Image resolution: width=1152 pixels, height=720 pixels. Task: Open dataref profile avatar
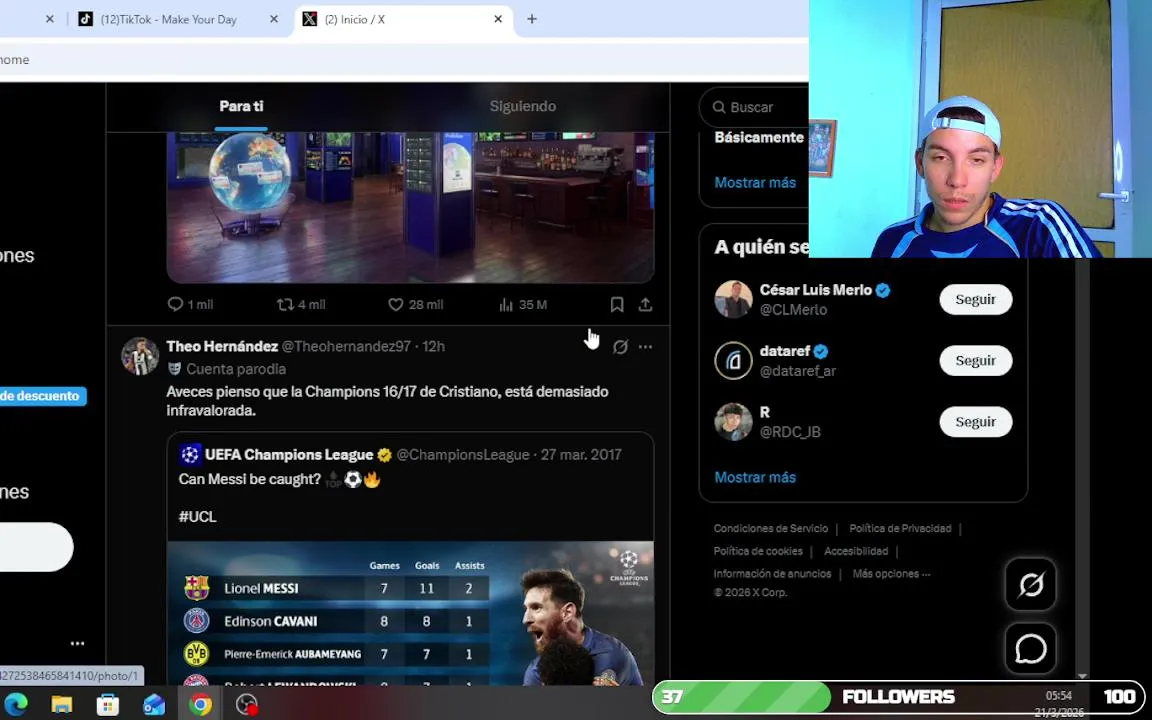733,360
